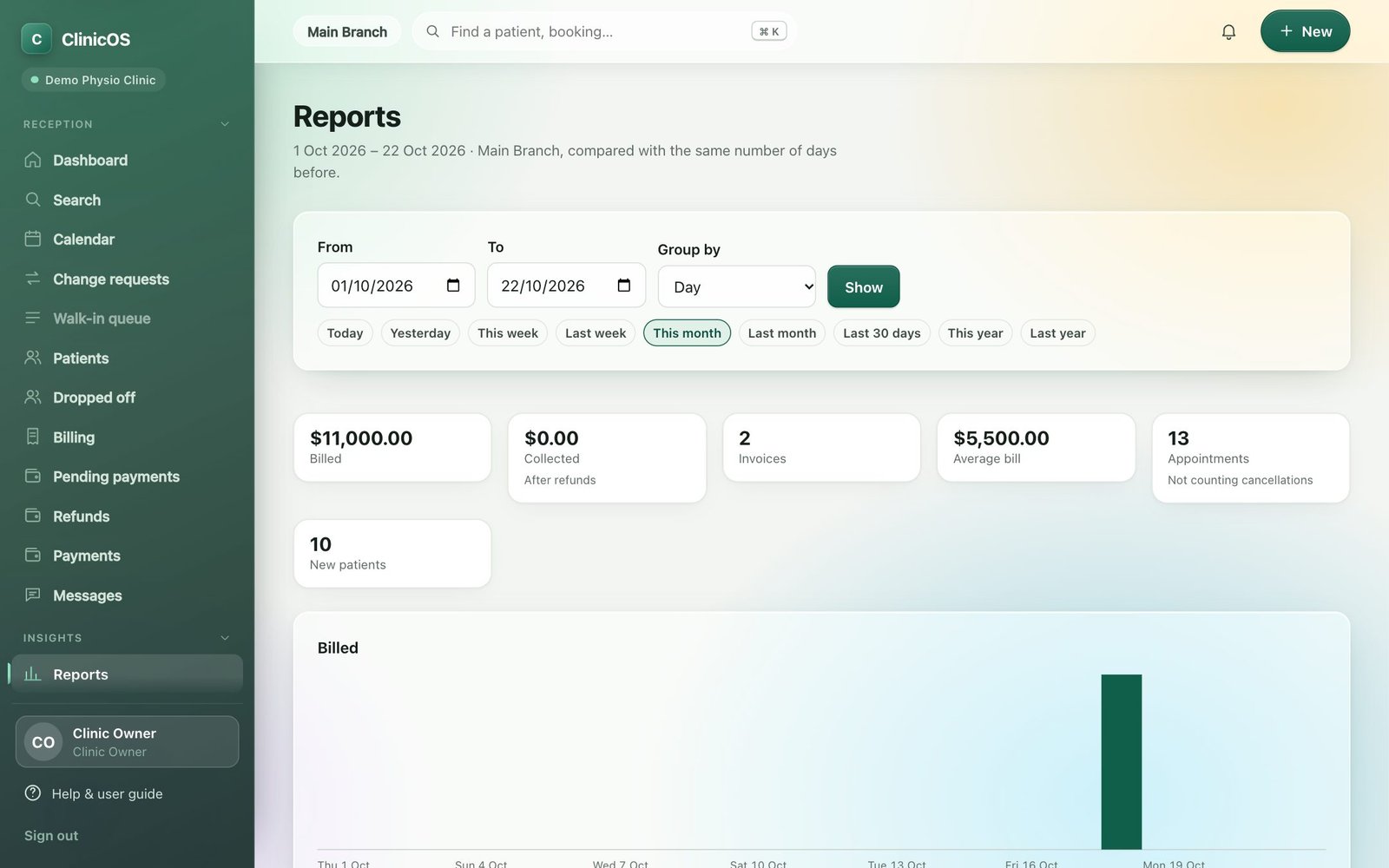The image size is (1389, 868).
Task: Click the Payments wallet icon
Action: point(33,555)
